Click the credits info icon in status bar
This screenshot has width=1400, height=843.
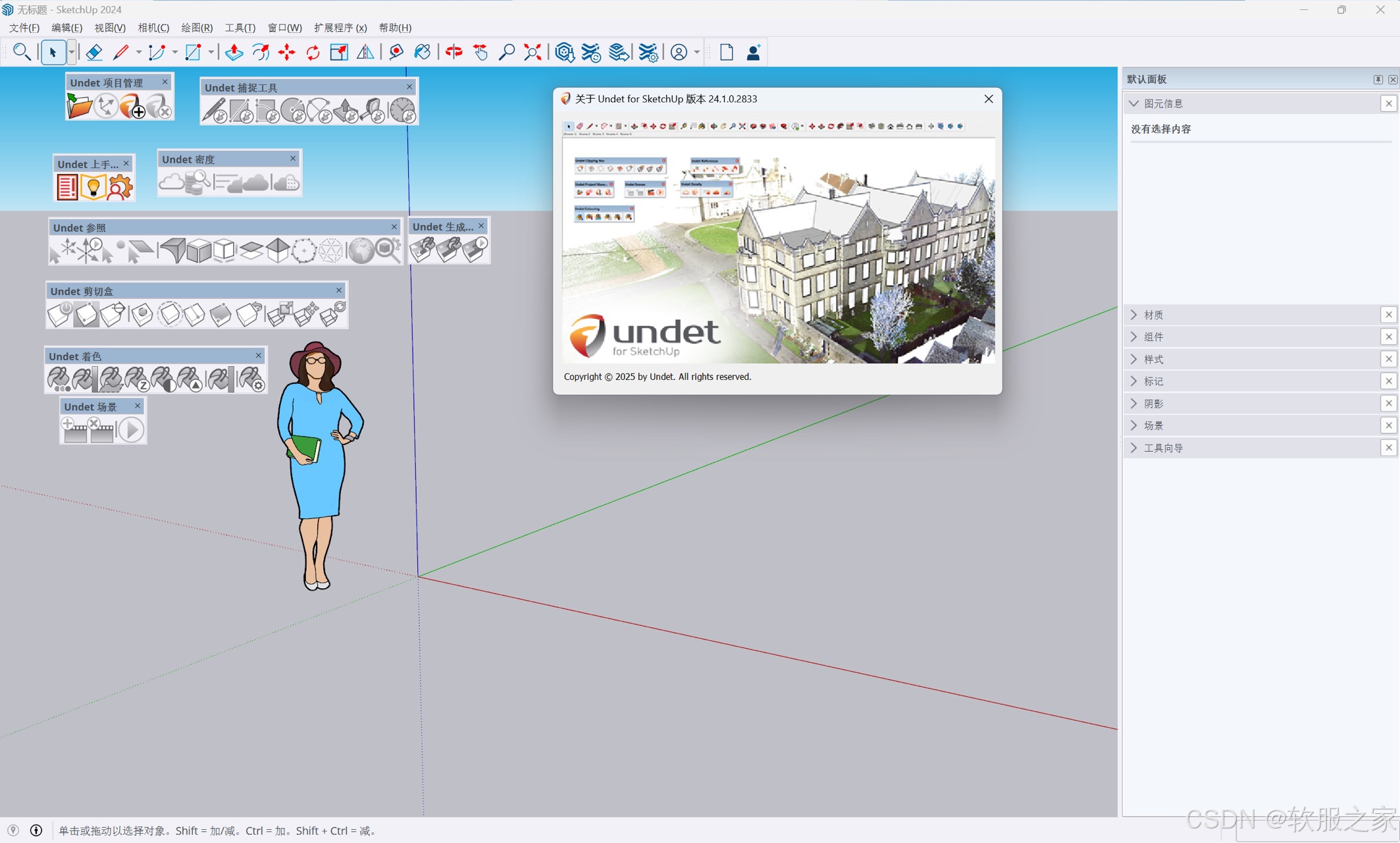pyautogui.click(x=36, y=830)
